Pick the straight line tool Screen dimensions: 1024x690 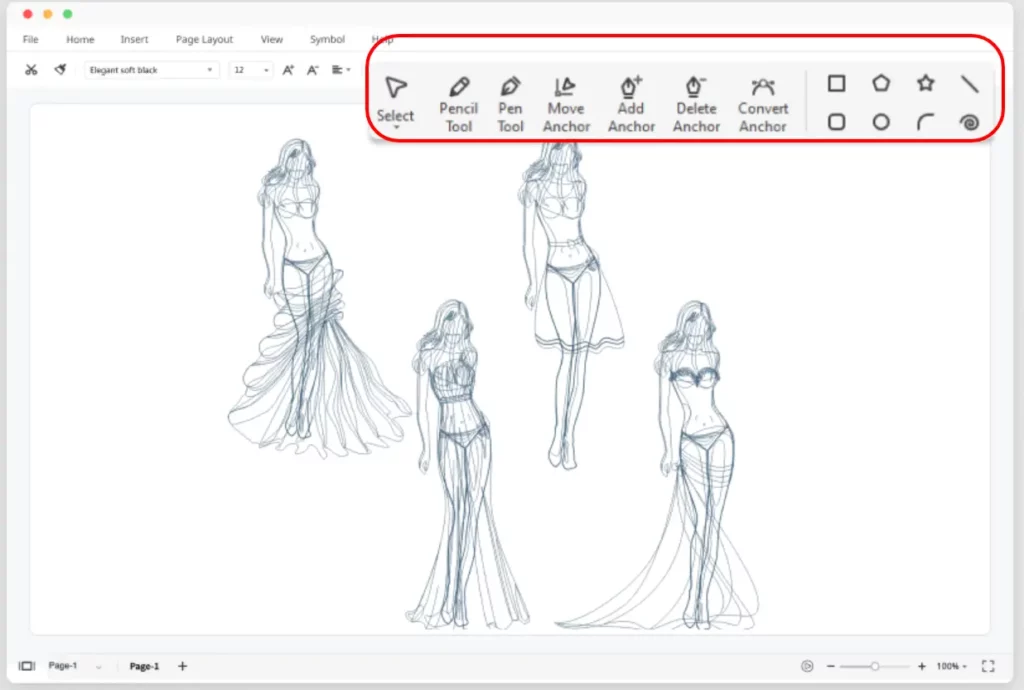coord(969,84)
